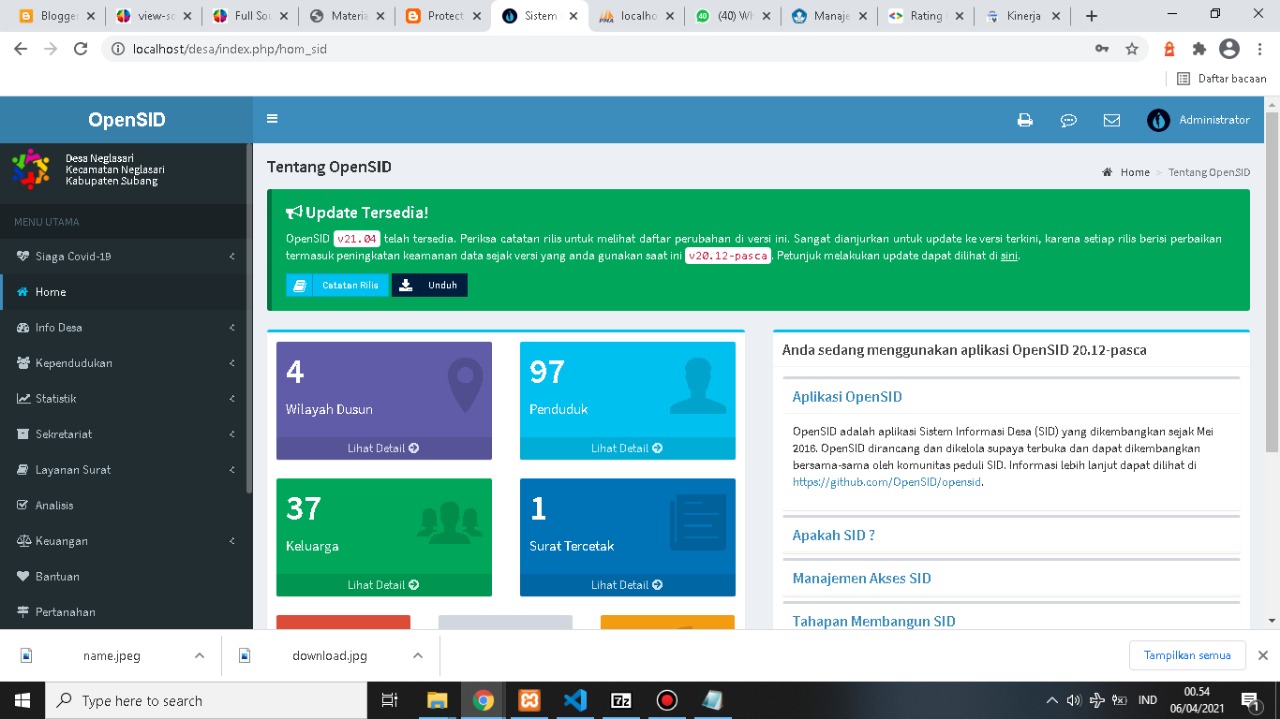Click the Statistik chart icon
1280x719 pixels.
click(x=23, y=398)
